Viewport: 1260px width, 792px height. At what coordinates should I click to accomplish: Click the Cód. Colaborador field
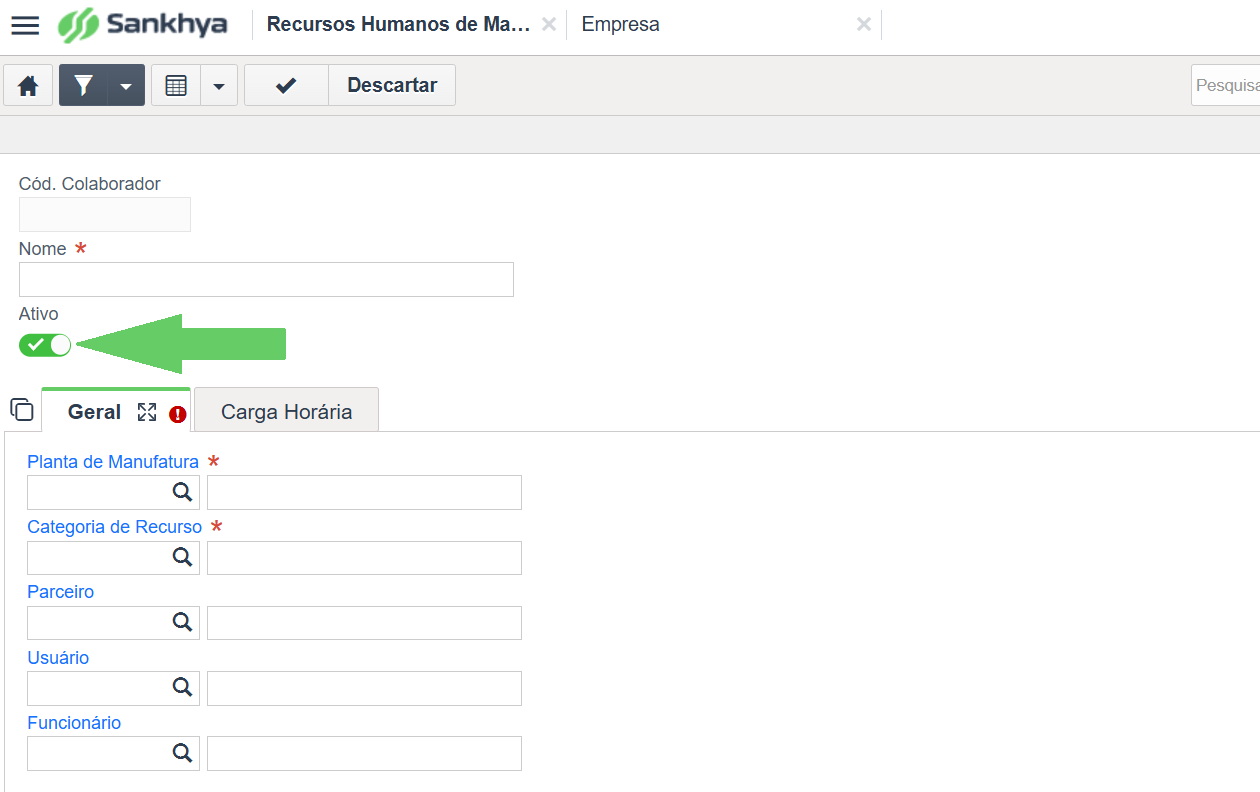tap(105, 215)
